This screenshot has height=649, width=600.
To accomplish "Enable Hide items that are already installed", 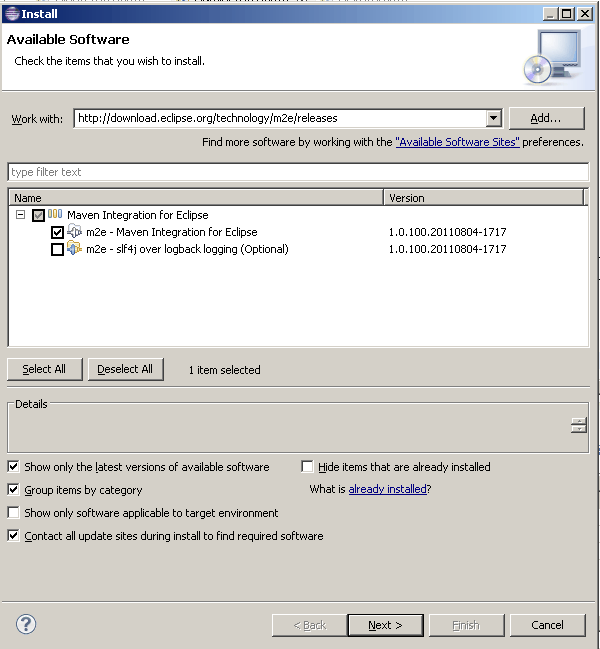I will coord(307,467).
